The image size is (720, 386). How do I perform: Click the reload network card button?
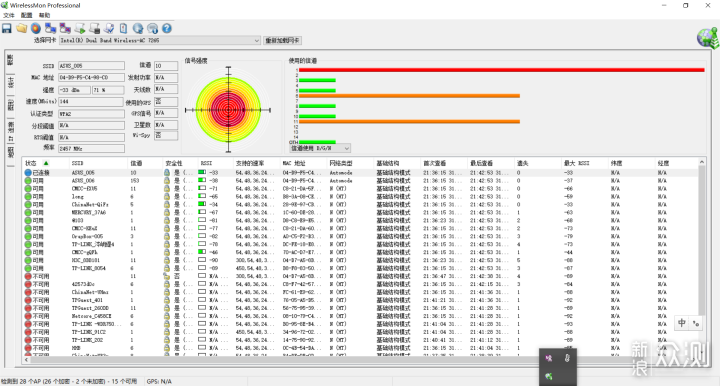pyautogui.click(x=282, y=40)
